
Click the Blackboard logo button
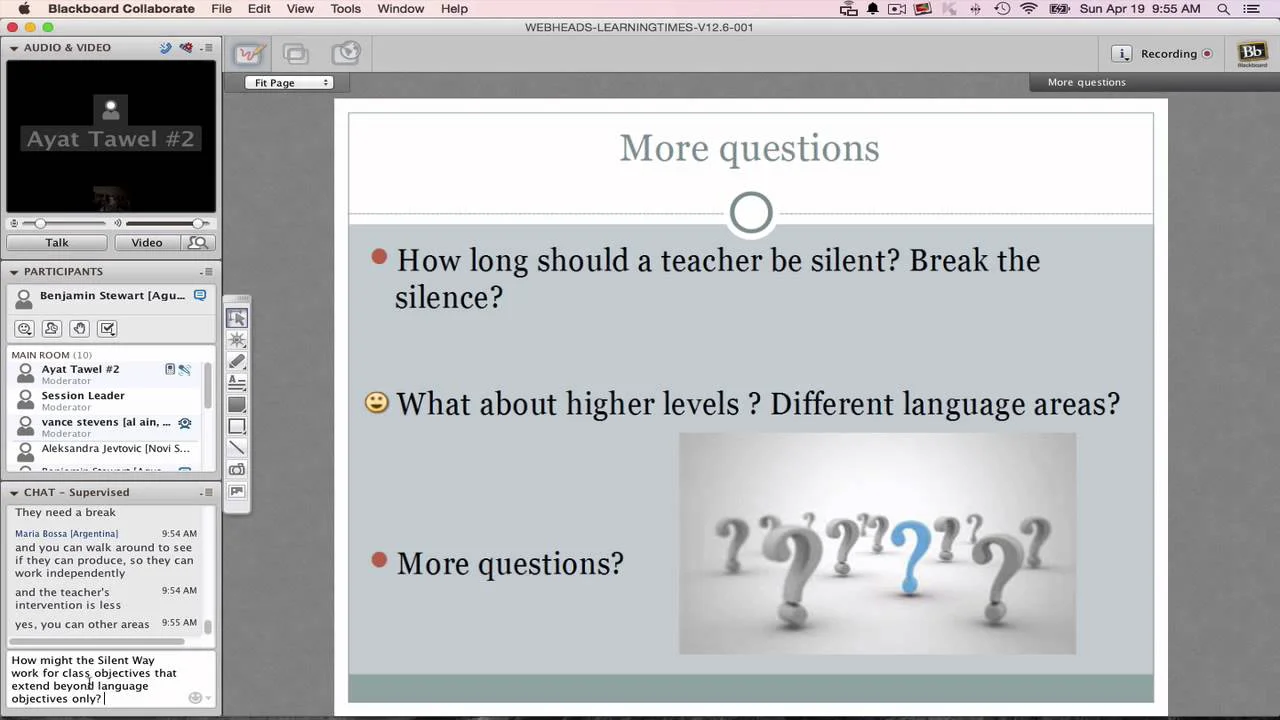click(x=1252, y=54)
